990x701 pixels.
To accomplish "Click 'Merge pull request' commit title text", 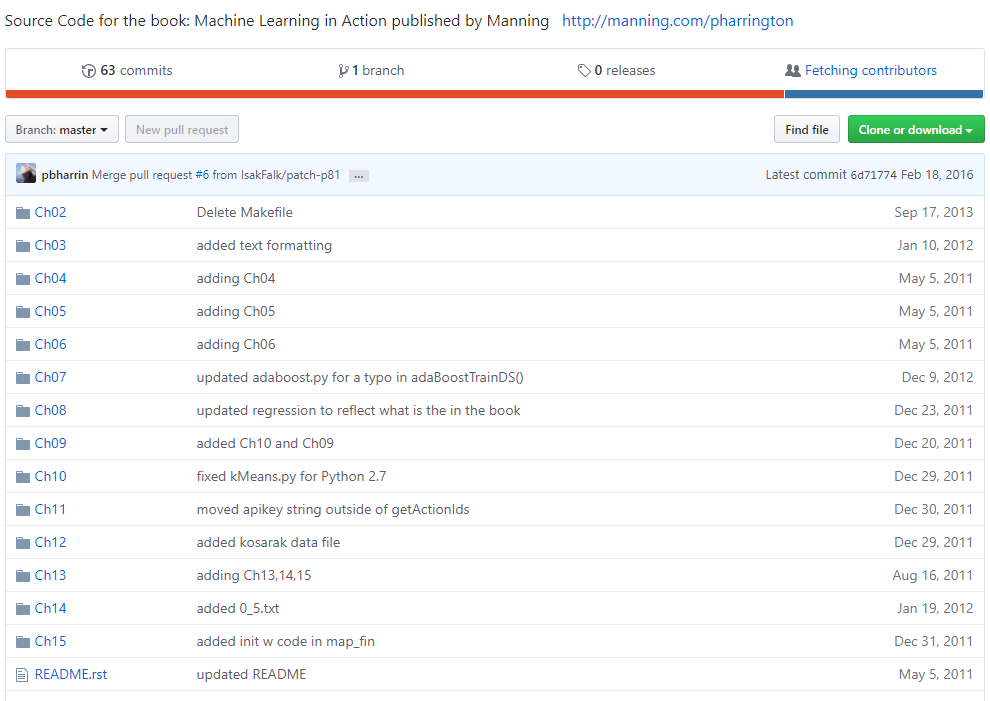I will coord(142,175).
